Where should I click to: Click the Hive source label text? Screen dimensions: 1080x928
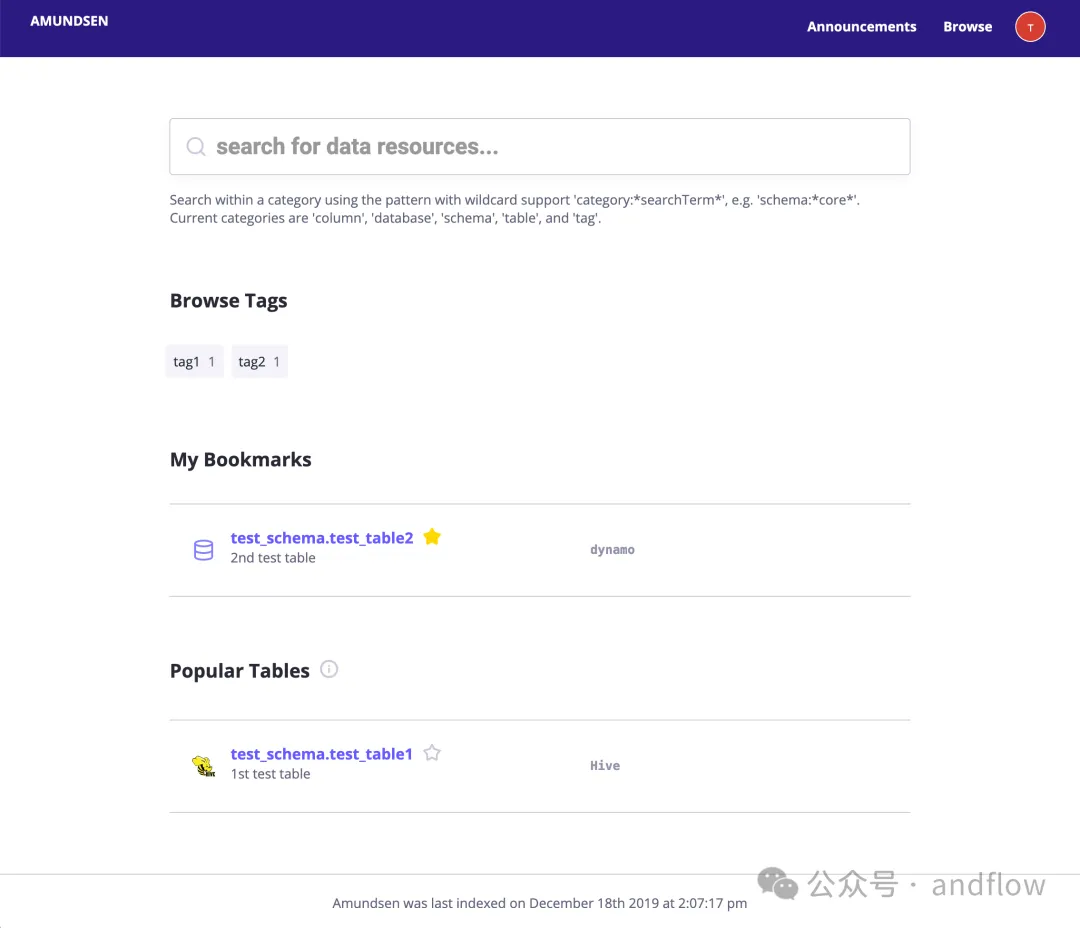(x=605, y=766)
